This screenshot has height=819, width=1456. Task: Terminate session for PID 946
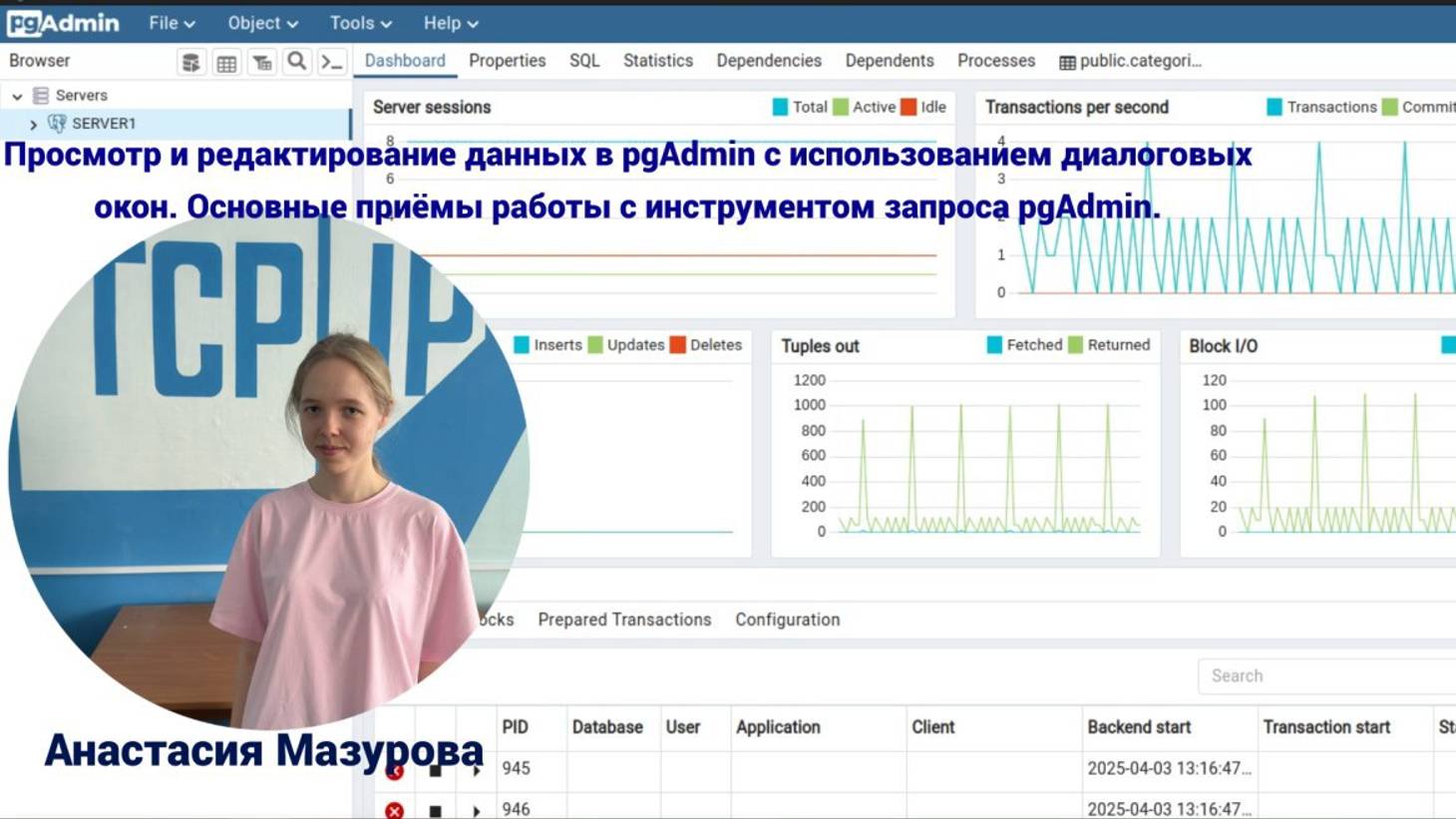click(394, 810)
